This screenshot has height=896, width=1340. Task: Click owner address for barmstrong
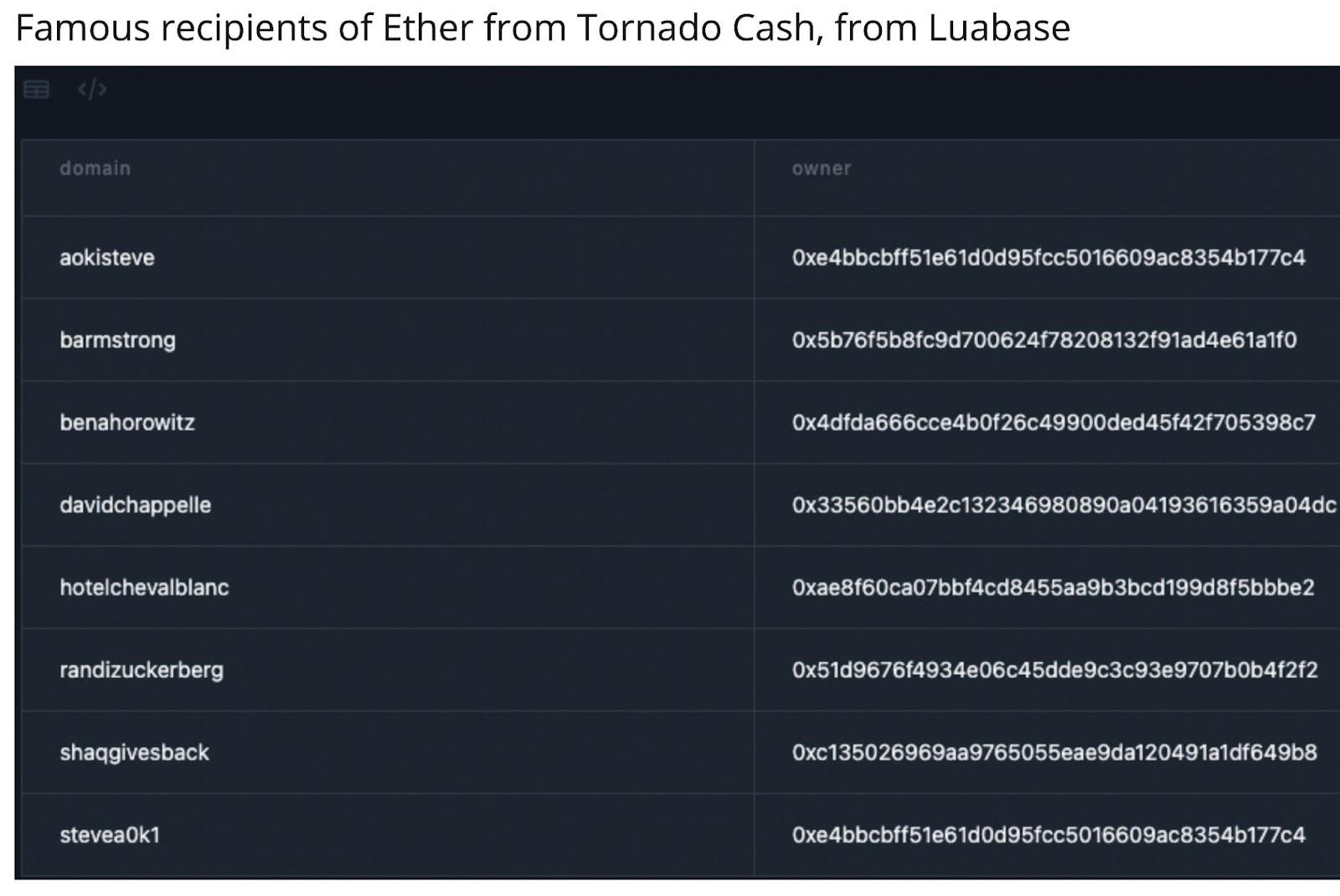tap(1044, 340)
